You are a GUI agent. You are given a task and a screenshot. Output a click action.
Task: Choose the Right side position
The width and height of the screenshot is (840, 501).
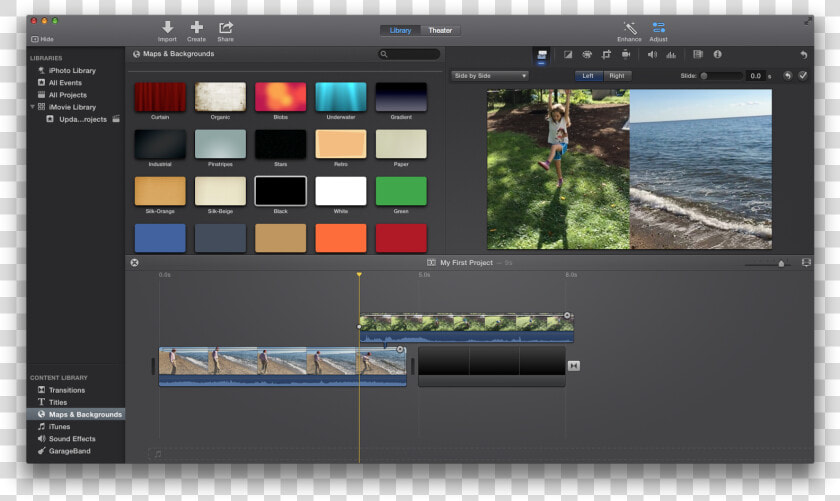[x=617, y=76]
